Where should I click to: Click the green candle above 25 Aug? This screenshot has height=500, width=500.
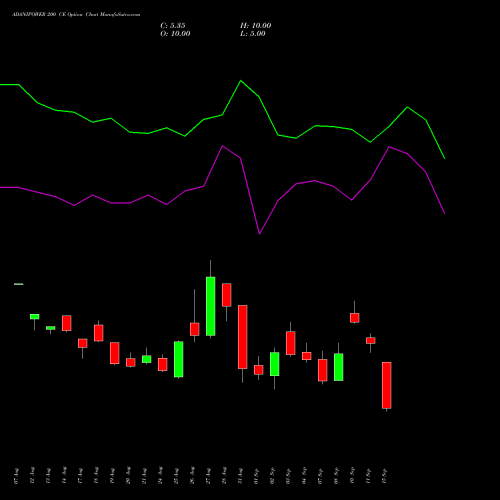pyautogui.click(x=178, y=359)
